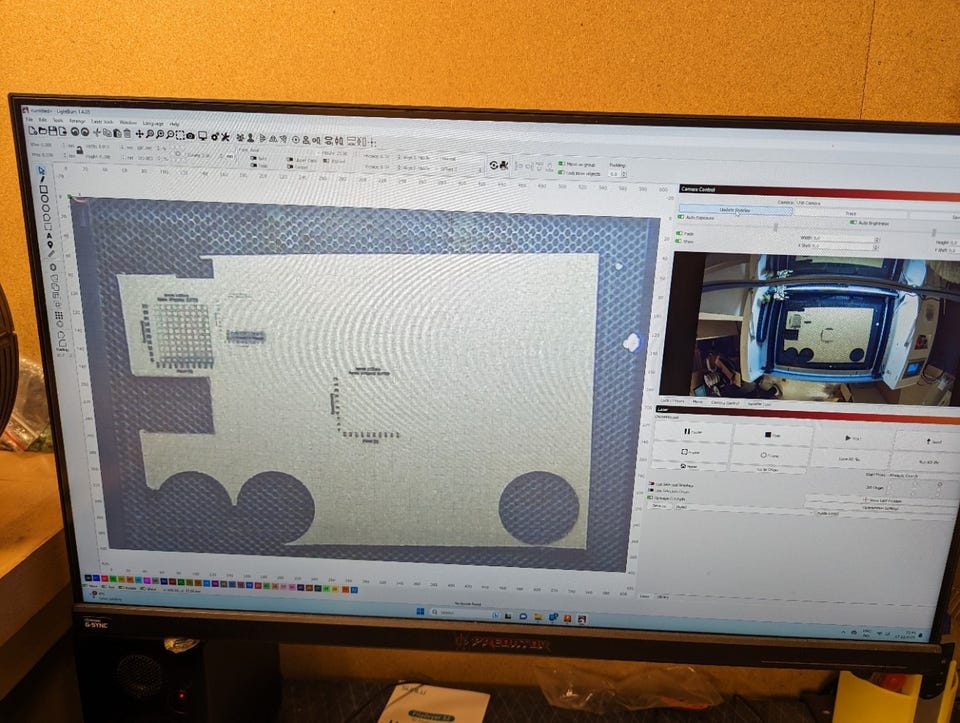This screenshot has height=723, width=960.
Task: Open Device Settings wrench icon
Action: click(225, 136)
